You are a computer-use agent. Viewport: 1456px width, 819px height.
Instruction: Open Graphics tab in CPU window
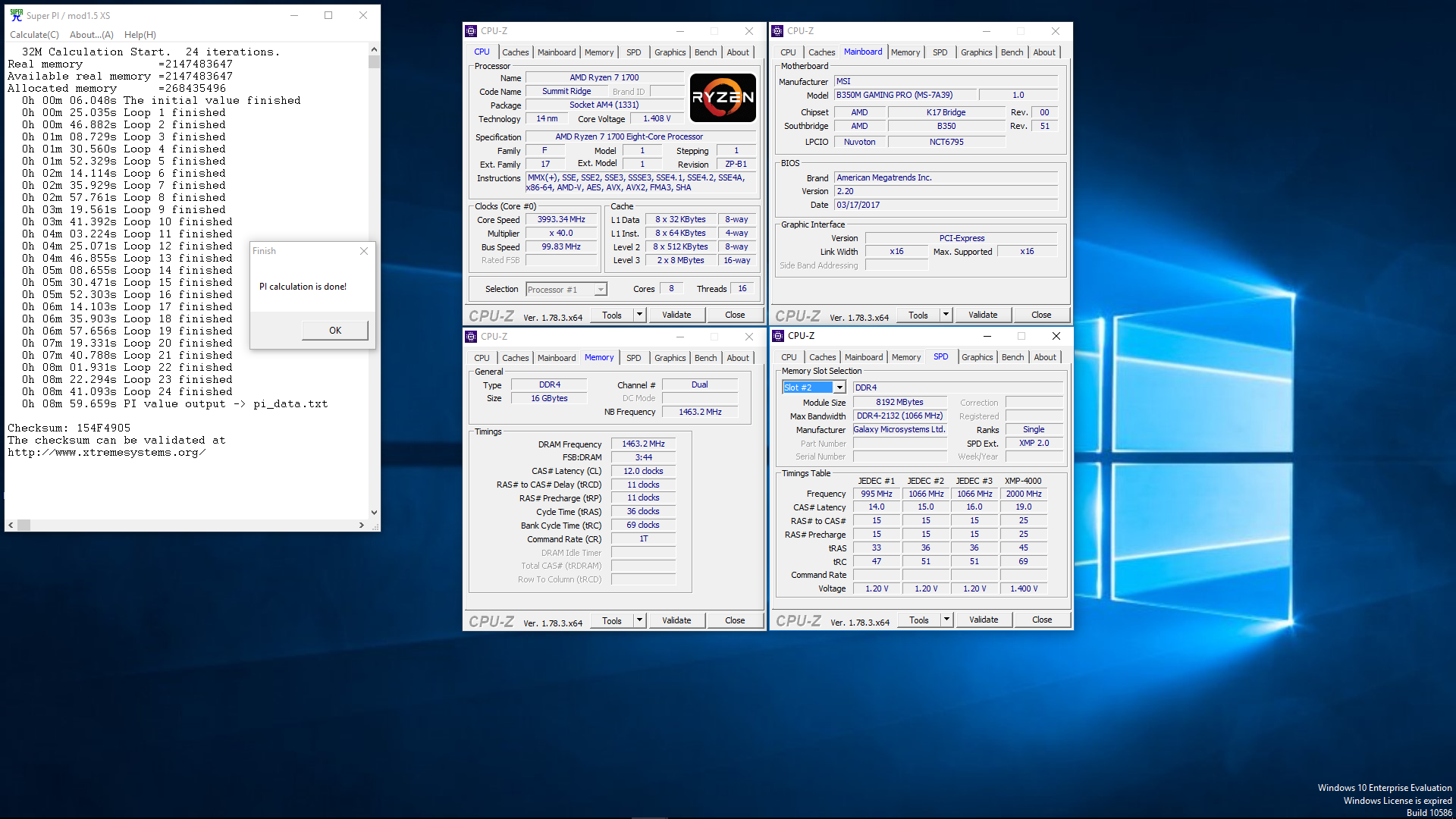[670, 52]
